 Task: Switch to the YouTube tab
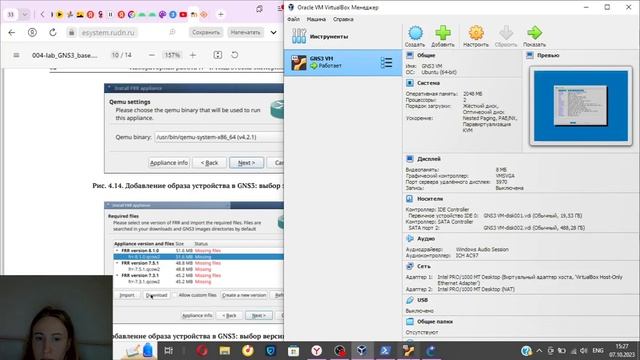pyautogui.click(x=183, y=15)
